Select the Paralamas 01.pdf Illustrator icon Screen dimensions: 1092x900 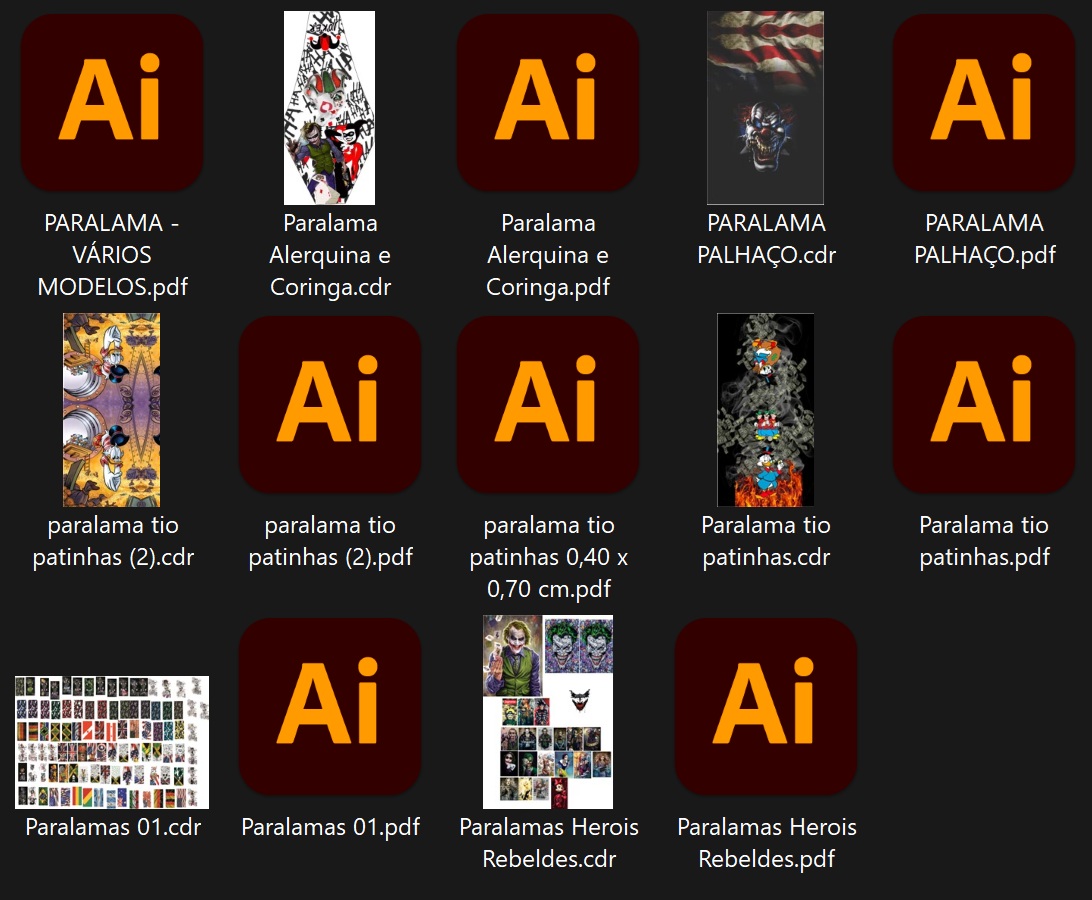(x=330, y=707)
